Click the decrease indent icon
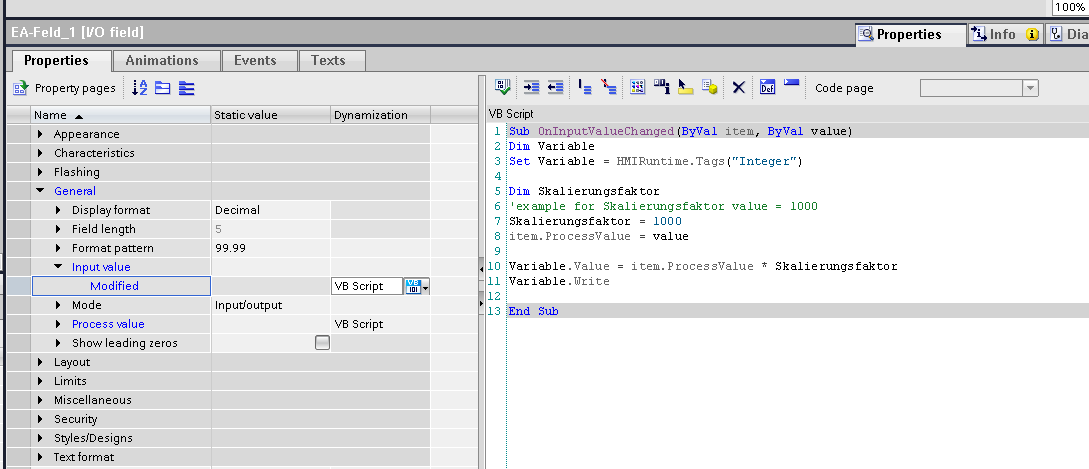The height and width of the screenshot is (469, 1089). click(555, 88)
